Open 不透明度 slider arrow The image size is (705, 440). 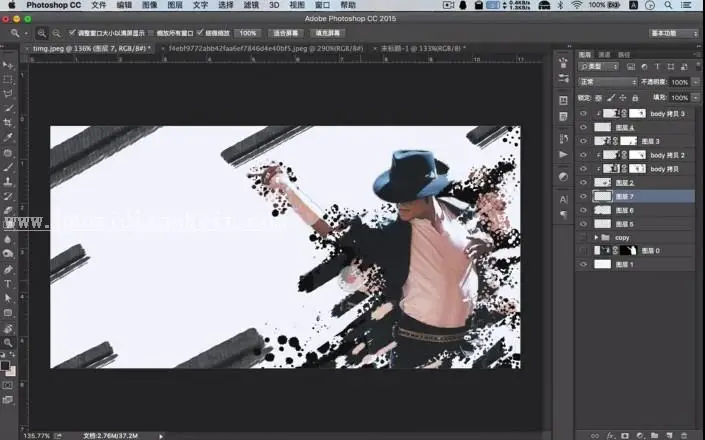[x=696, y=82]
